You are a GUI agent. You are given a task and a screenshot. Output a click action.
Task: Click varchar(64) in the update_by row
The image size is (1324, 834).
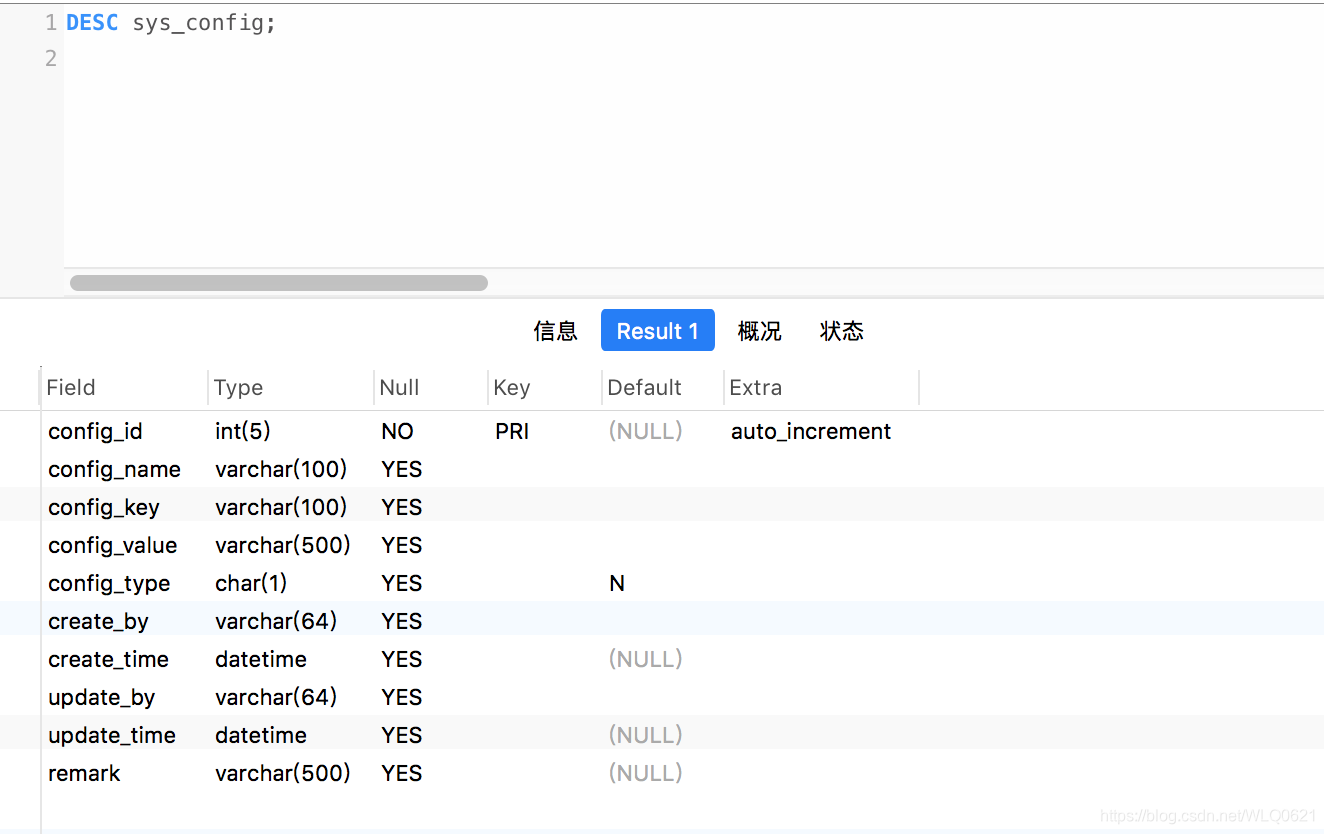276,697
